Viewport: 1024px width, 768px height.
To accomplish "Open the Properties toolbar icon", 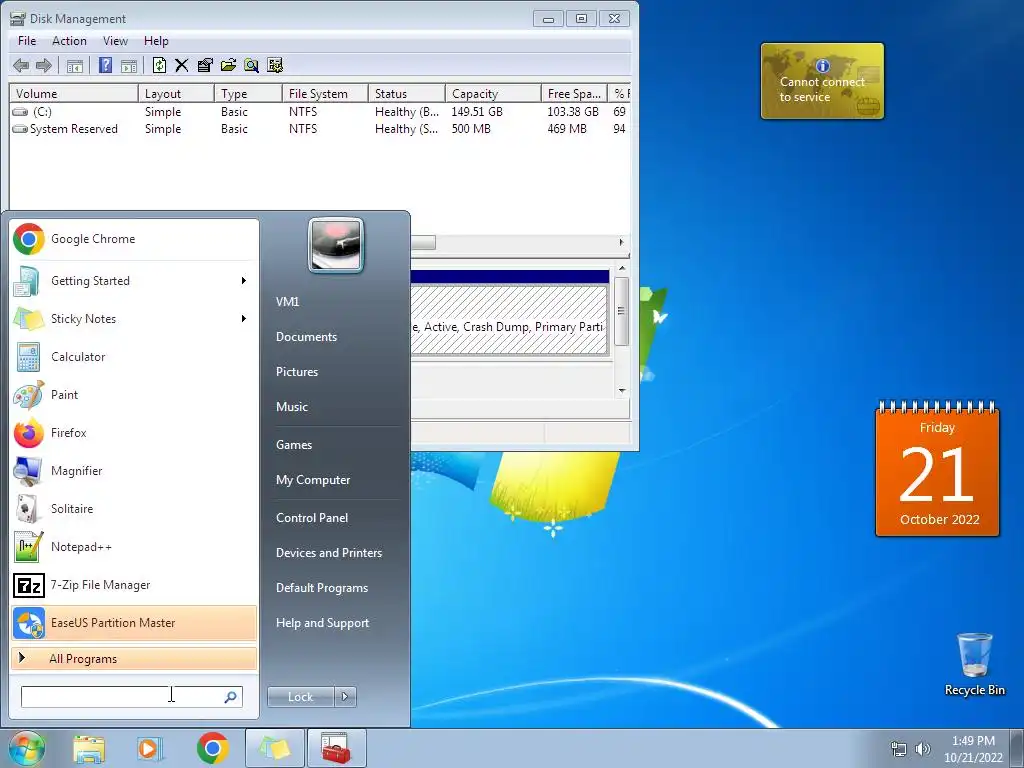I will (x=205, y=65).
